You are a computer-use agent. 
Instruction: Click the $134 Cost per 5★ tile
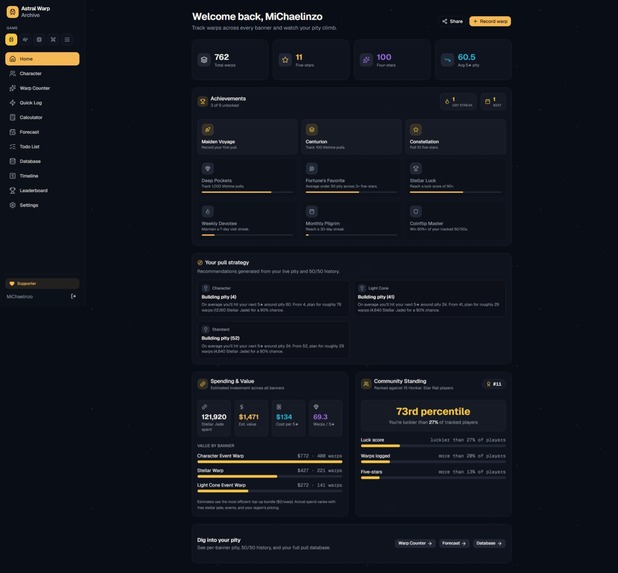pos(289,418)
